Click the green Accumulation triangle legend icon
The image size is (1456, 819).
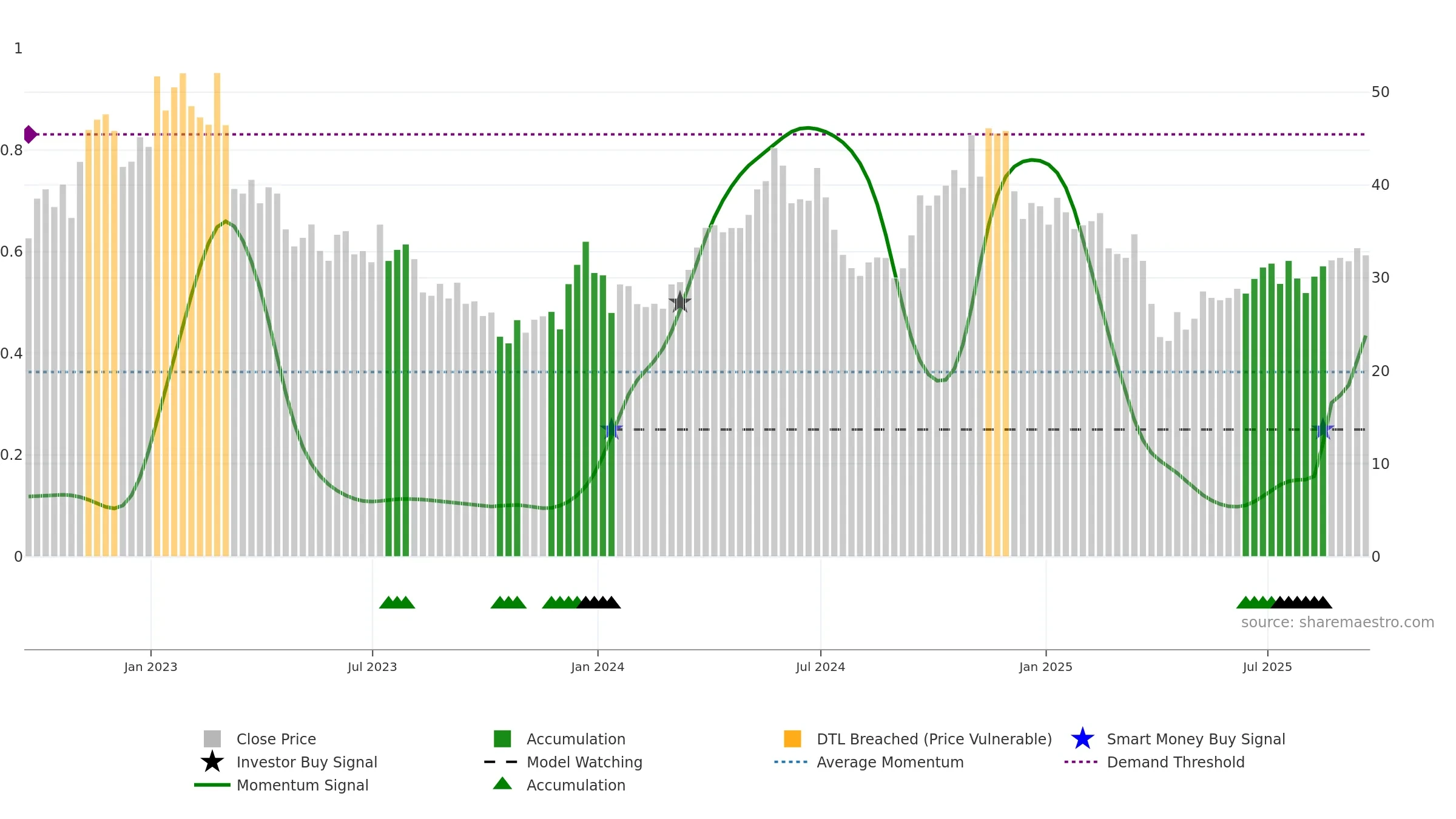pos(502,784)
